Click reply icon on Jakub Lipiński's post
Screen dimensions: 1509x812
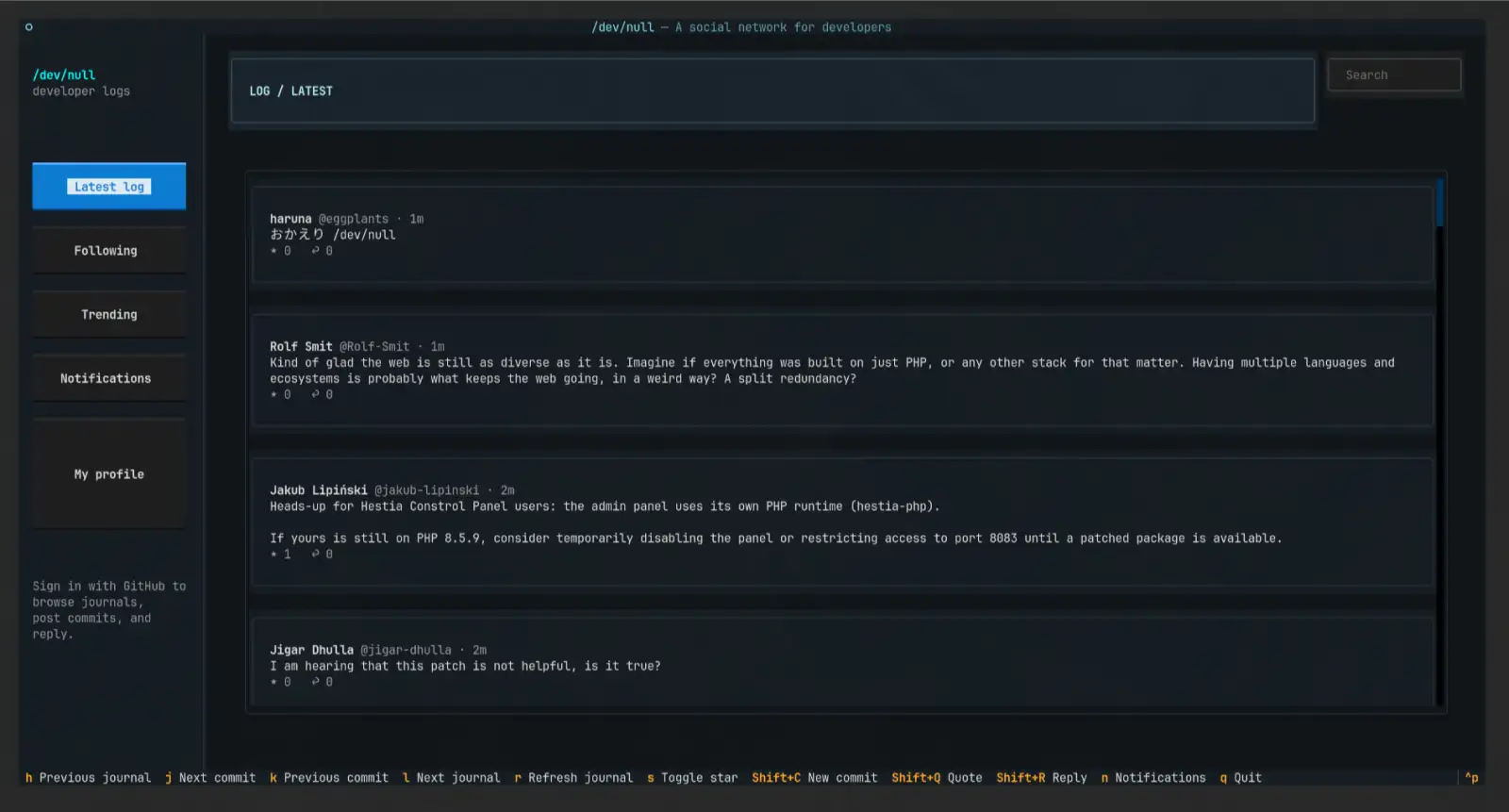coord(316,554)
